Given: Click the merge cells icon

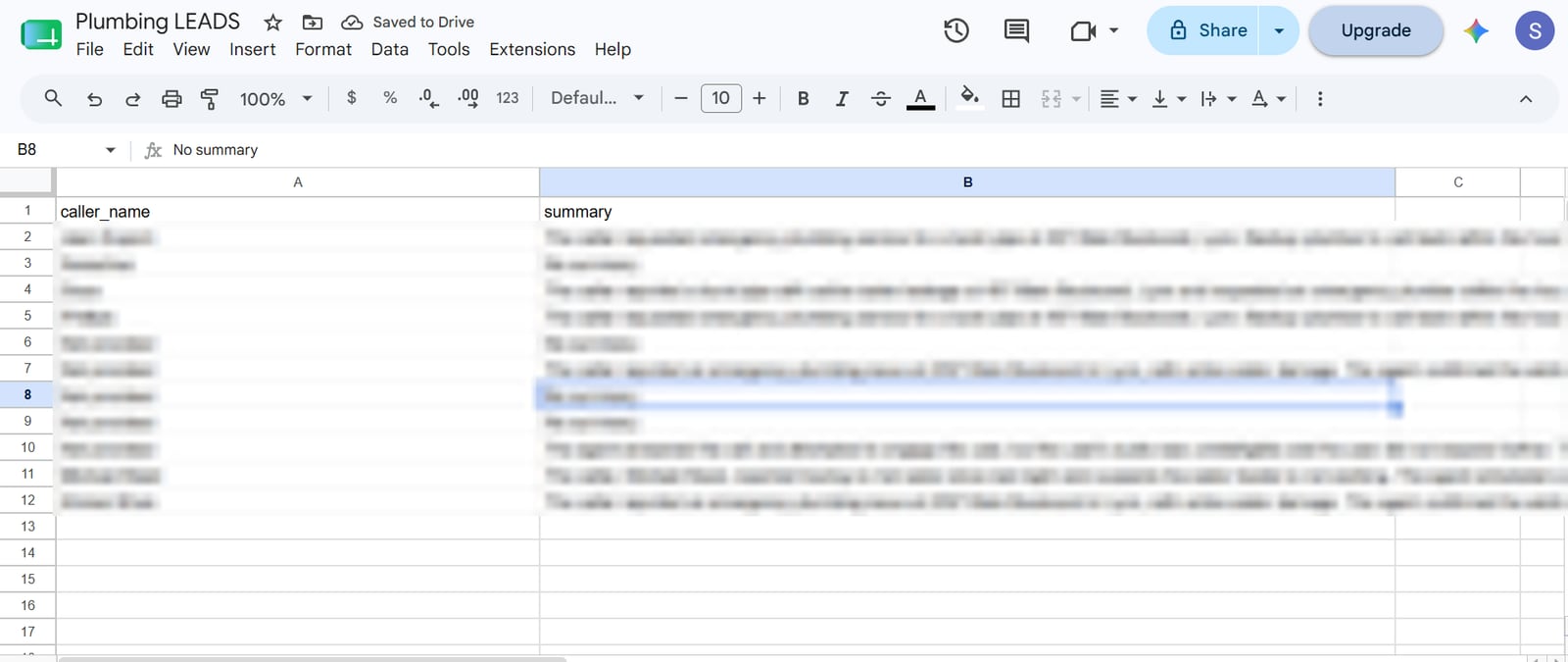Looking at the screenshot, I should pyautogui.click(x=1052, y=98).
